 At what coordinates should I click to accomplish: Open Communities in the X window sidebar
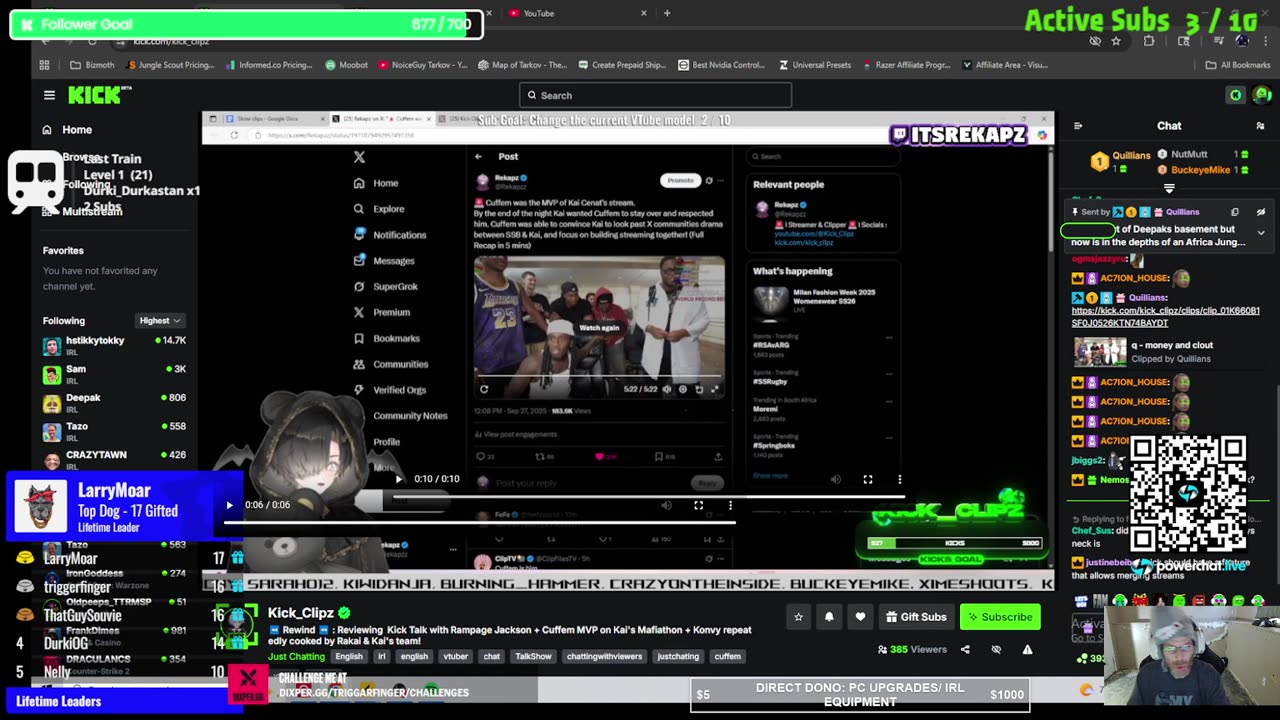point(391,364)
